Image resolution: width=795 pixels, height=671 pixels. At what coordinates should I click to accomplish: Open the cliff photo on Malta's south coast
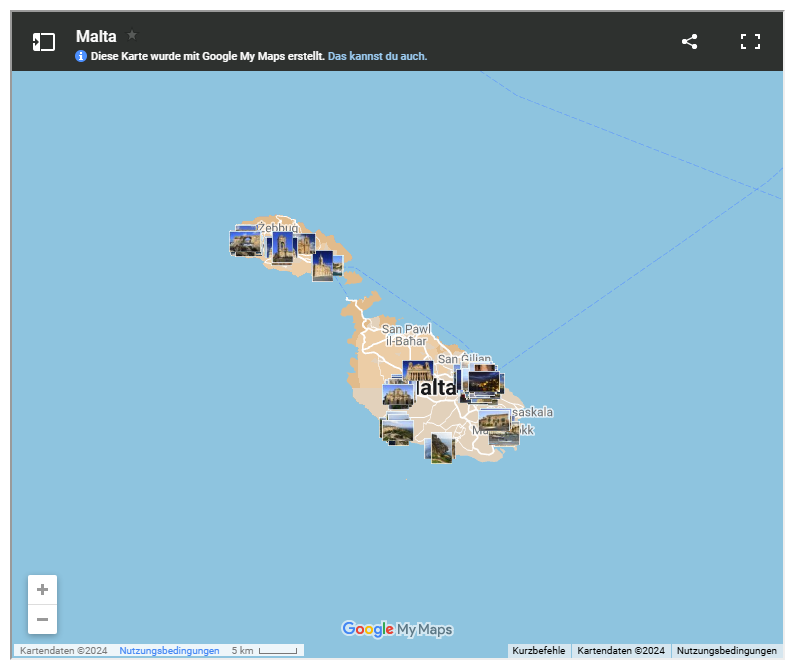[x=441, y=449]
